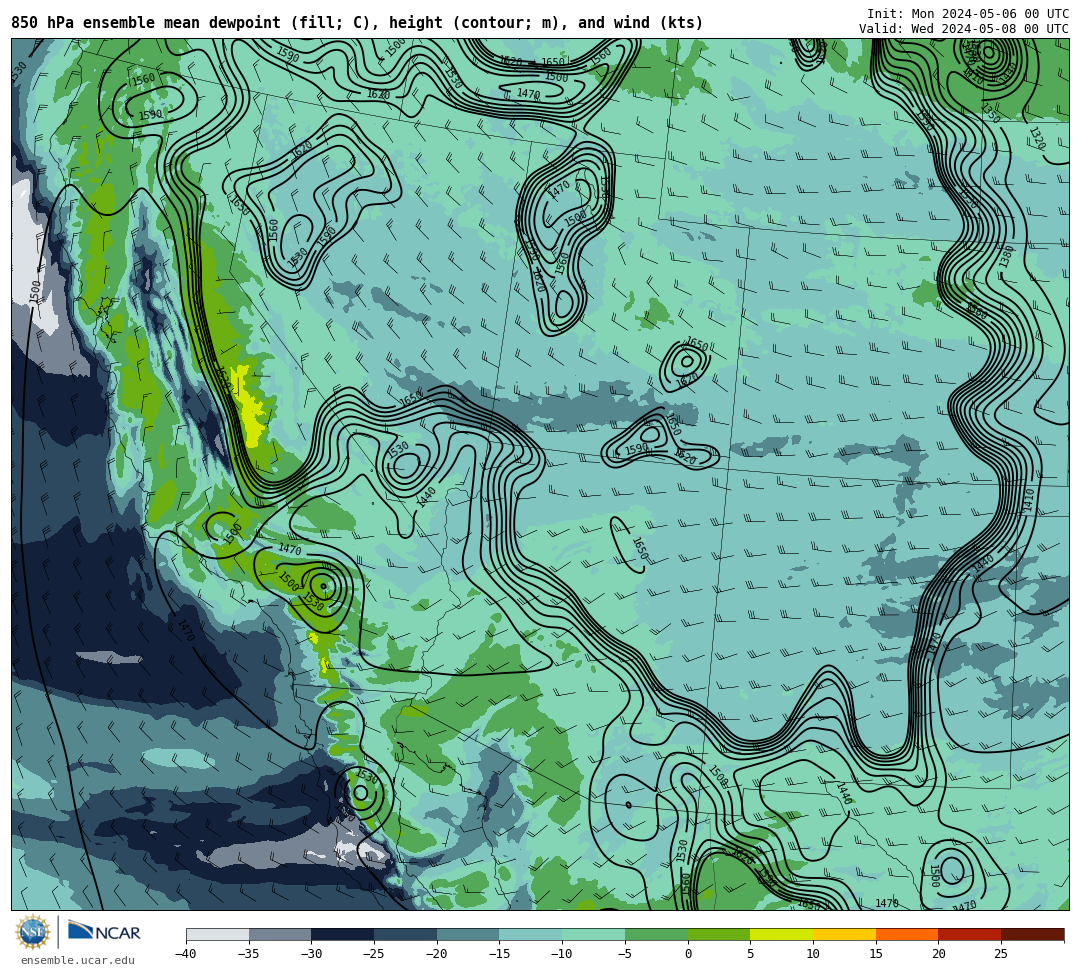
Task: Click the 1380 height contour label
Action: pos(1006,257)
